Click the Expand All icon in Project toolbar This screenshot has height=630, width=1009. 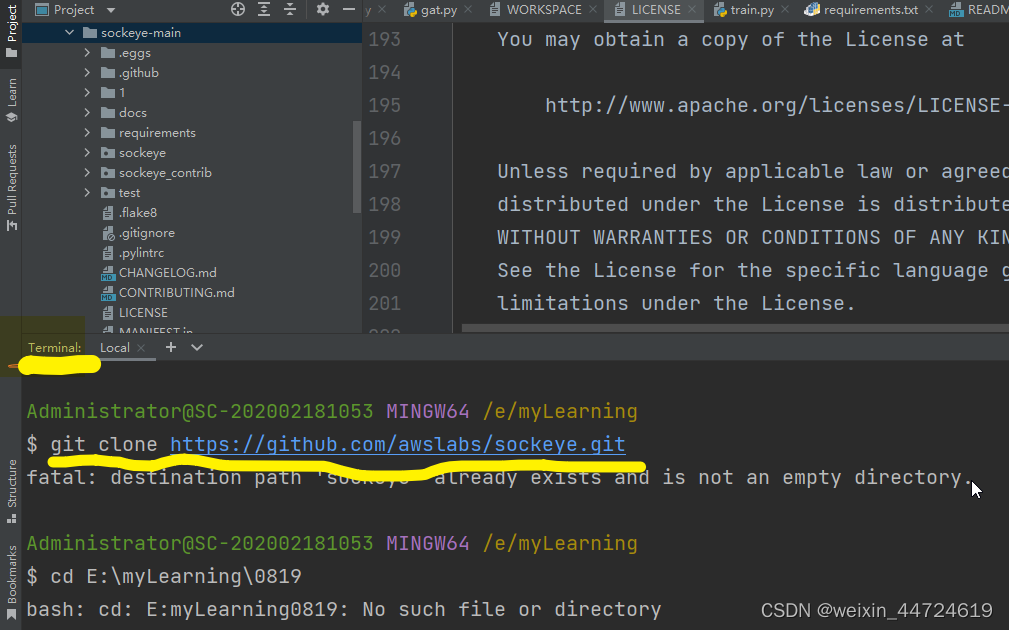(264, 10)
